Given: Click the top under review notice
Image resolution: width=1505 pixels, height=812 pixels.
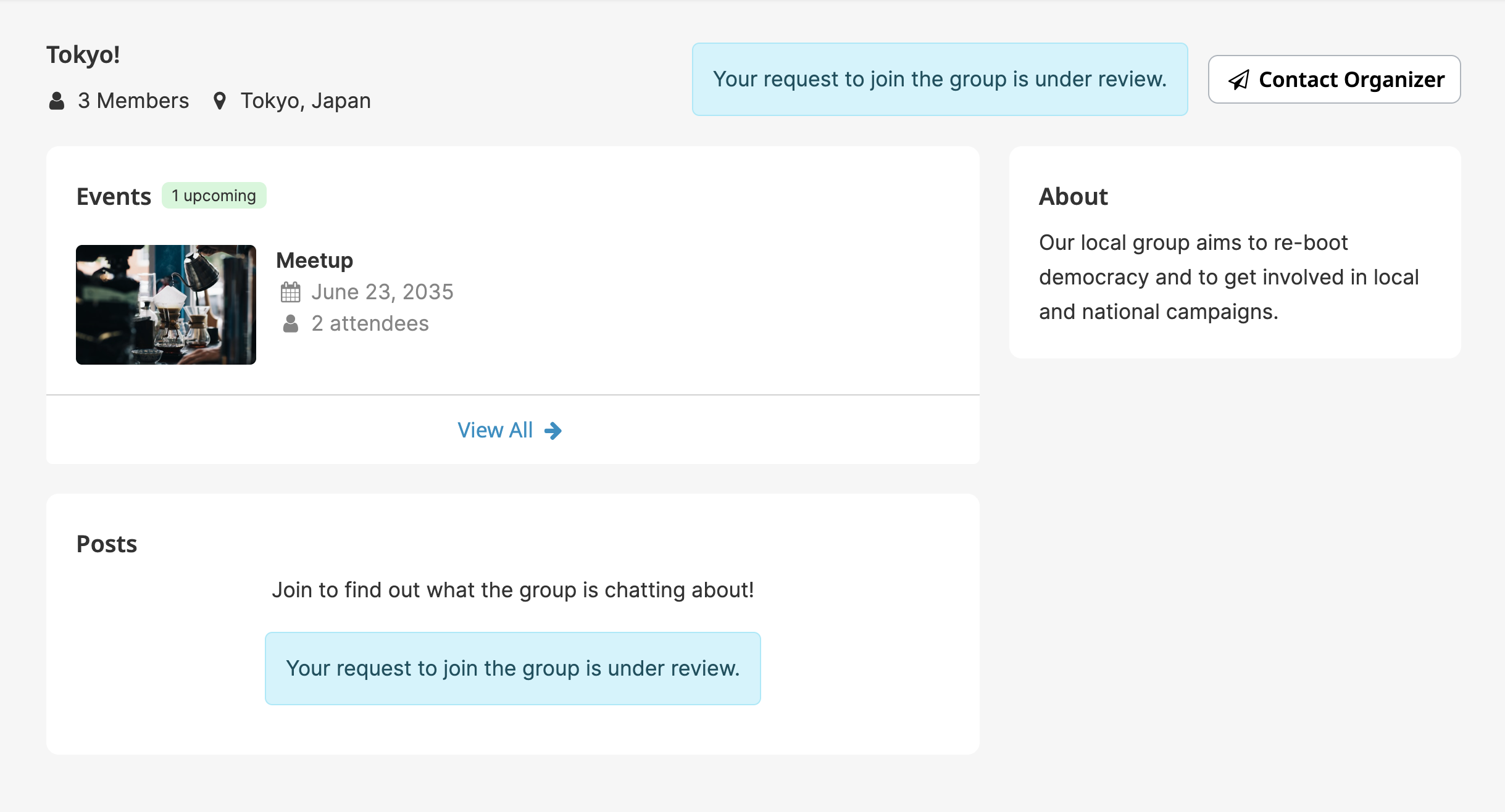Looking at the screenshot, I should (x=940, y=79).
